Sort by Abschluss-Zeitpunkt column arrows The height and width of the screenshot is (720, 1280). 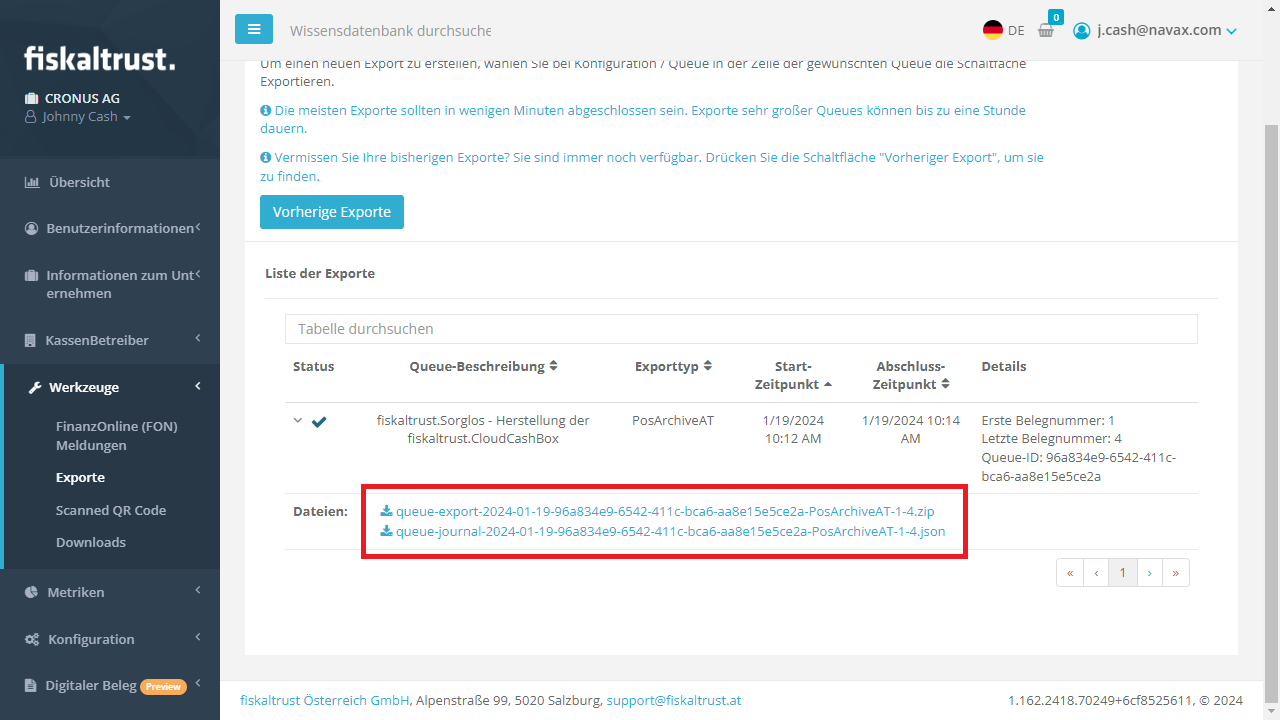point(945,384)
